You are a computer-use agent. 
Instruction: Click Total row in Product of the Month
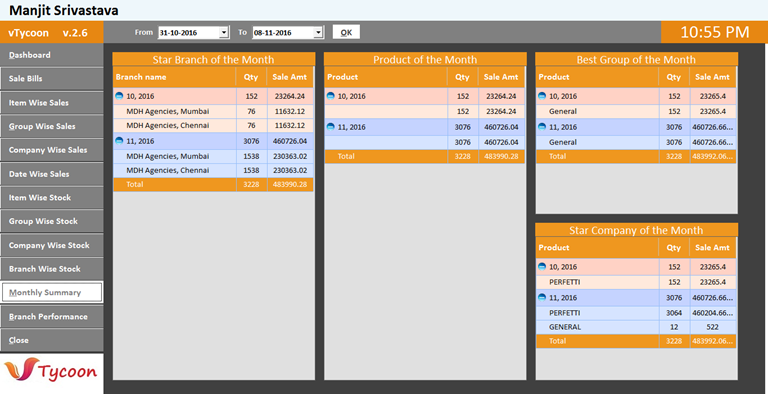[x=425, y=156]
